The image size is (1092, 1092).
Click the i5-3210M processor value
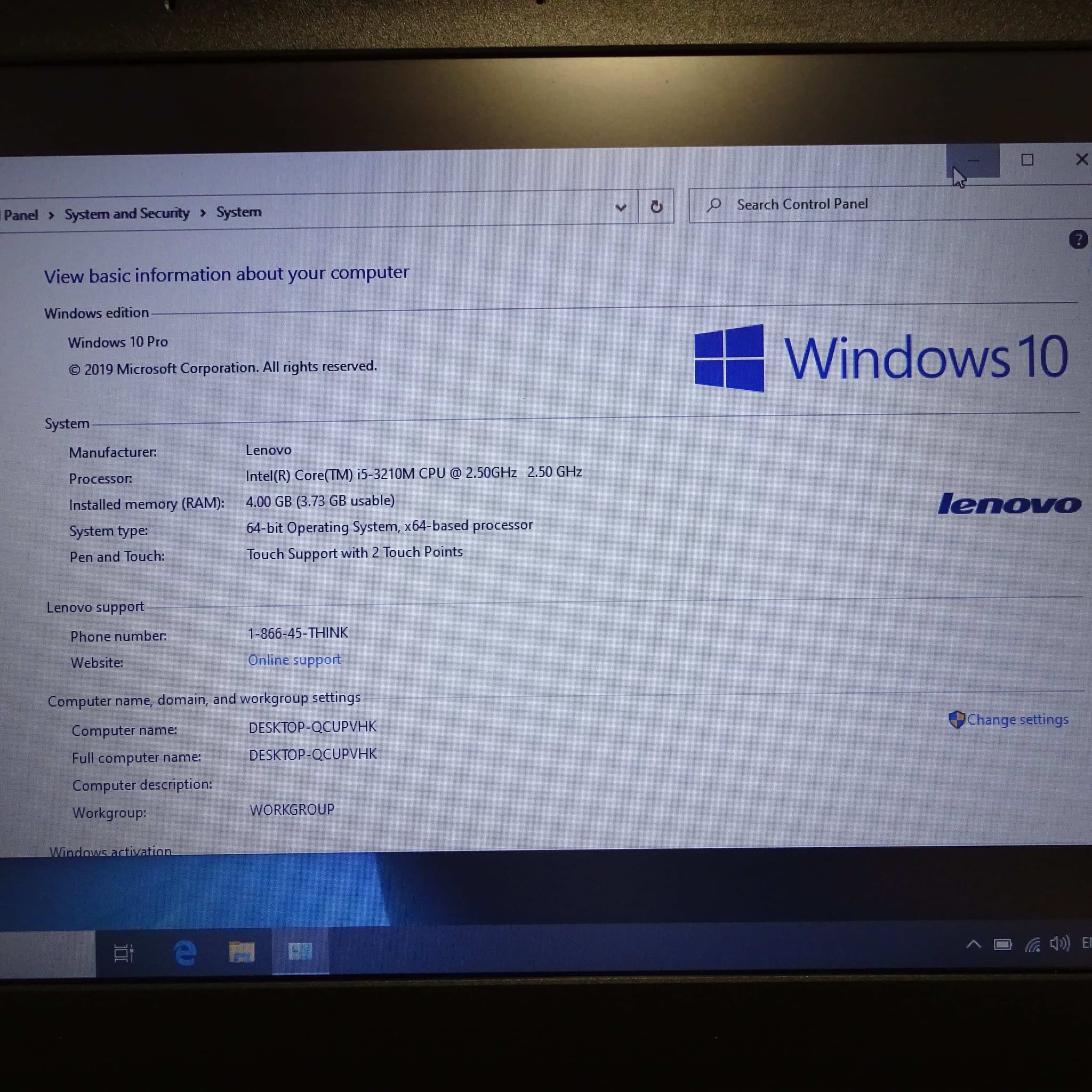(414, 473)
